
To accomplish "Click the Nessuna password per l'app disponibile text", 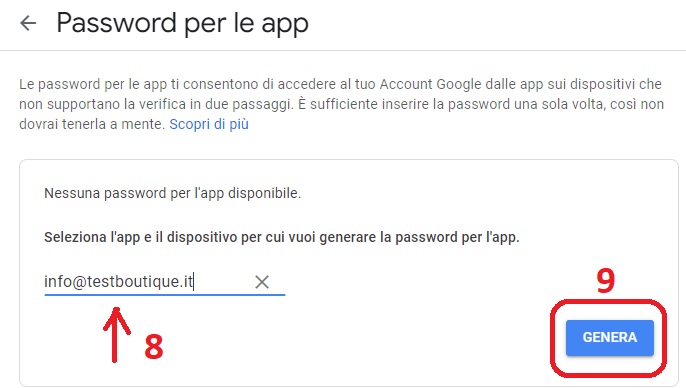I will 172,193.
